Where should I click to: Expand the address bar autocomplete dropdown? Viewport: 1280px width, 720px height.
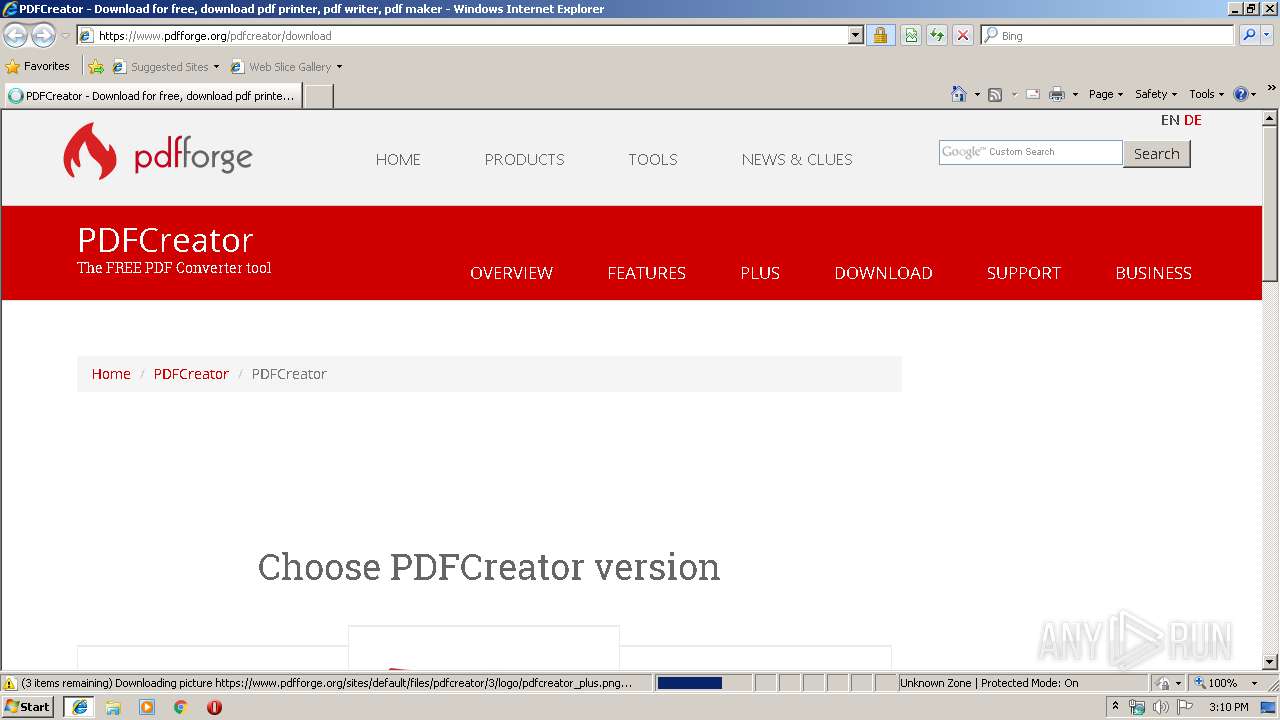pyautogui.click(x=855, y=35)
